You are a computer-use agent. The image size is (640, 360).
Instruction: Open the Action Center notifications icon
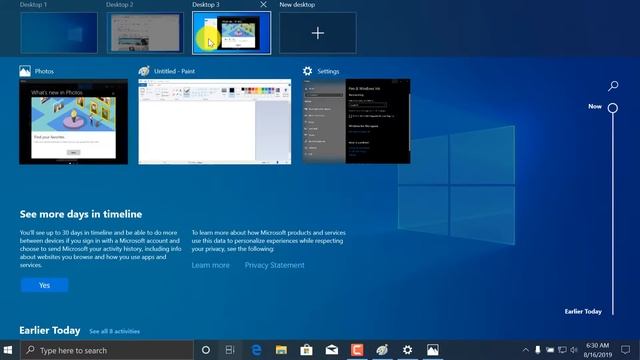click(x=625, y=350)
